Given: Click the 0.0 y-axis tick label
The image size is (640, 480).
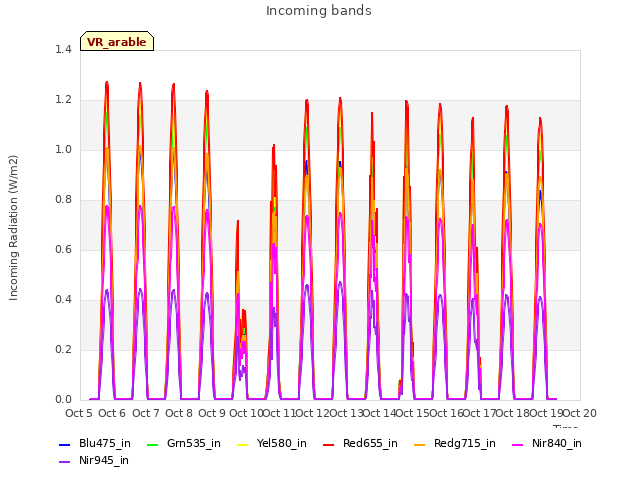Looking at the screenshot, I should click(63, 400).
